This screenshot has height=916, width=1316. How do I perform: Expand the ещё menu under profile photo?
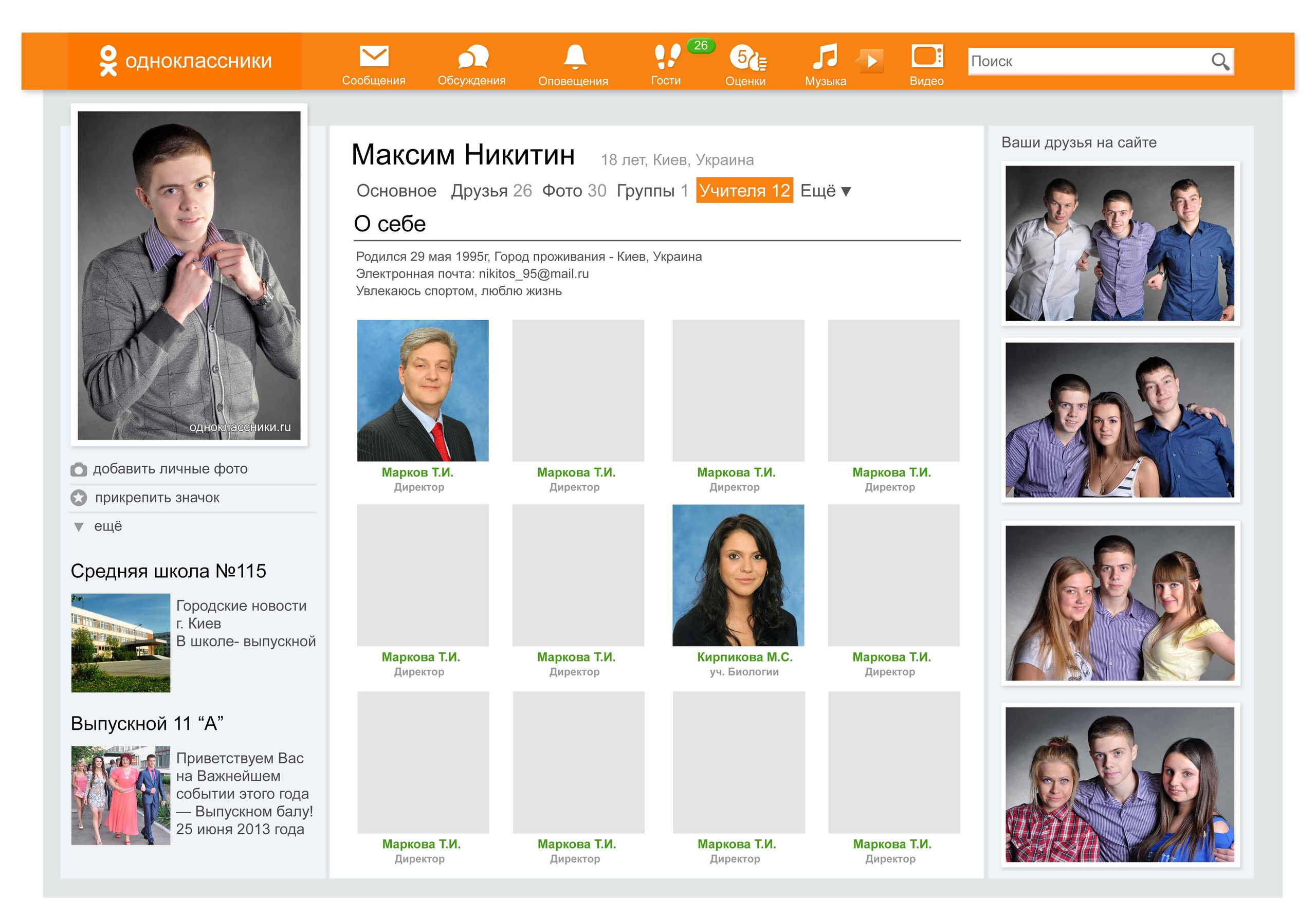coord(107,526)
